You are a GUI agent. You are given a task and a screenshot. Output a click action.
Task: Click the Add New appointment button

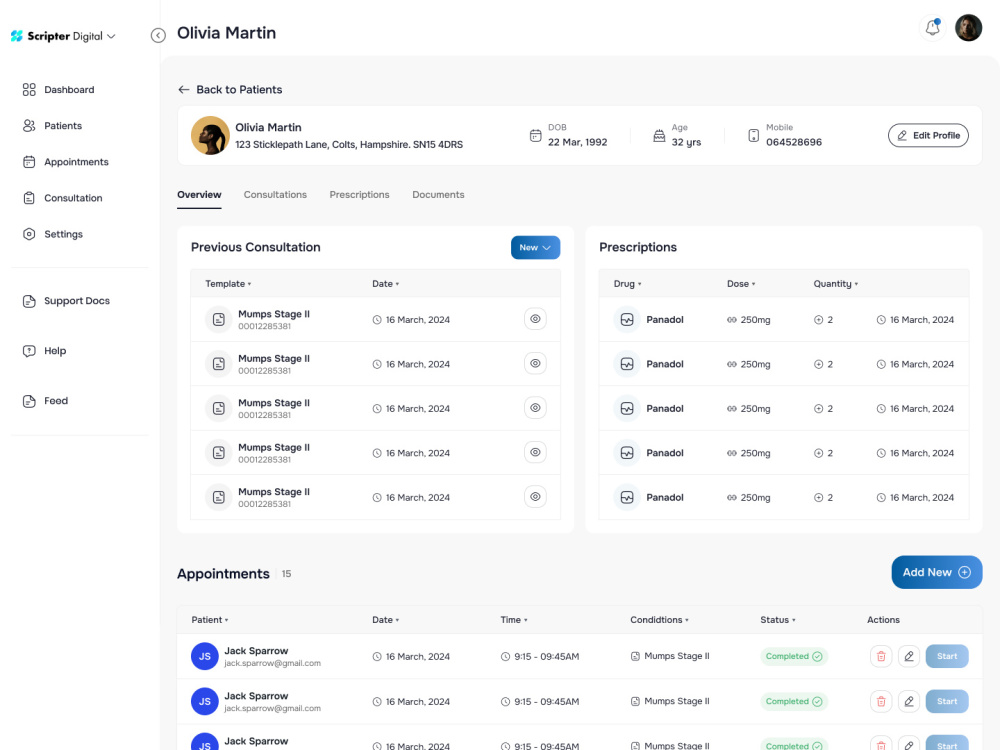pyautogui.click(x=936, y=573)
